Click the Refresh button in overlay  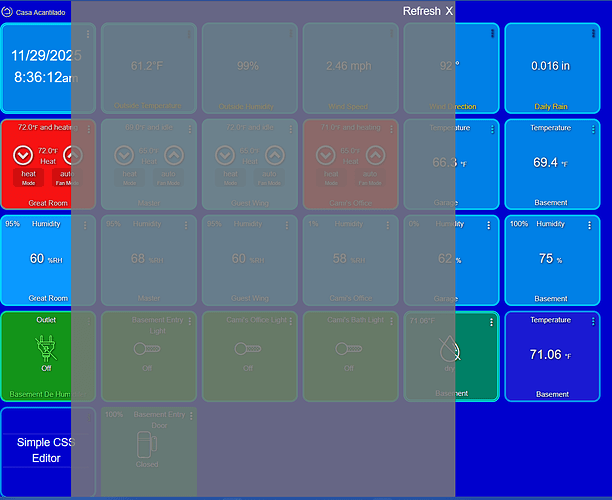pyautogui.click(x=422, y=11)
